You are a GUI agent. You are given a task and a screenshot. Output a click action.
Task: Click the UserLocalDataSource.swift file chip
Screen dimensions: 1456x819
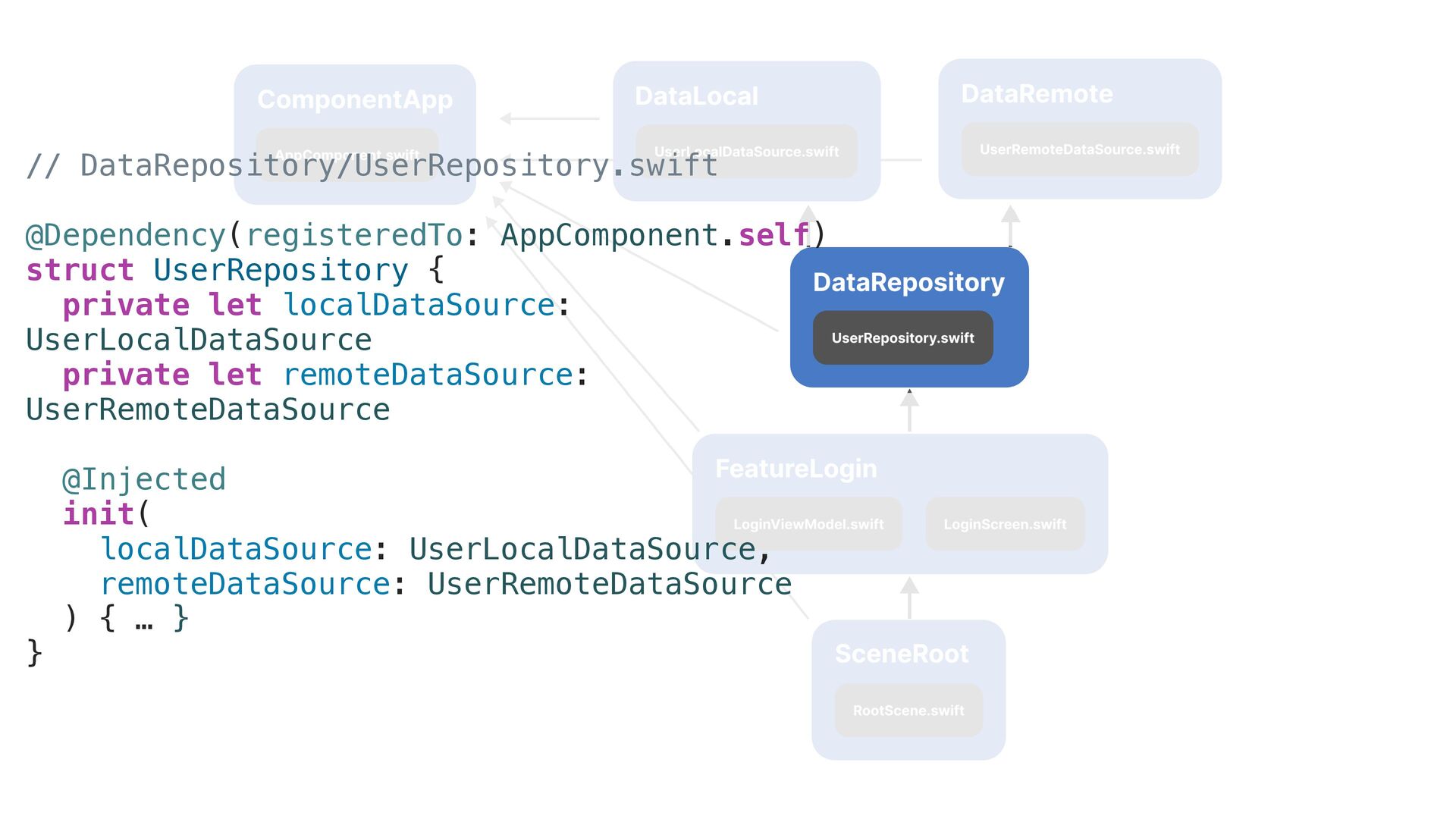click(746, 152)
